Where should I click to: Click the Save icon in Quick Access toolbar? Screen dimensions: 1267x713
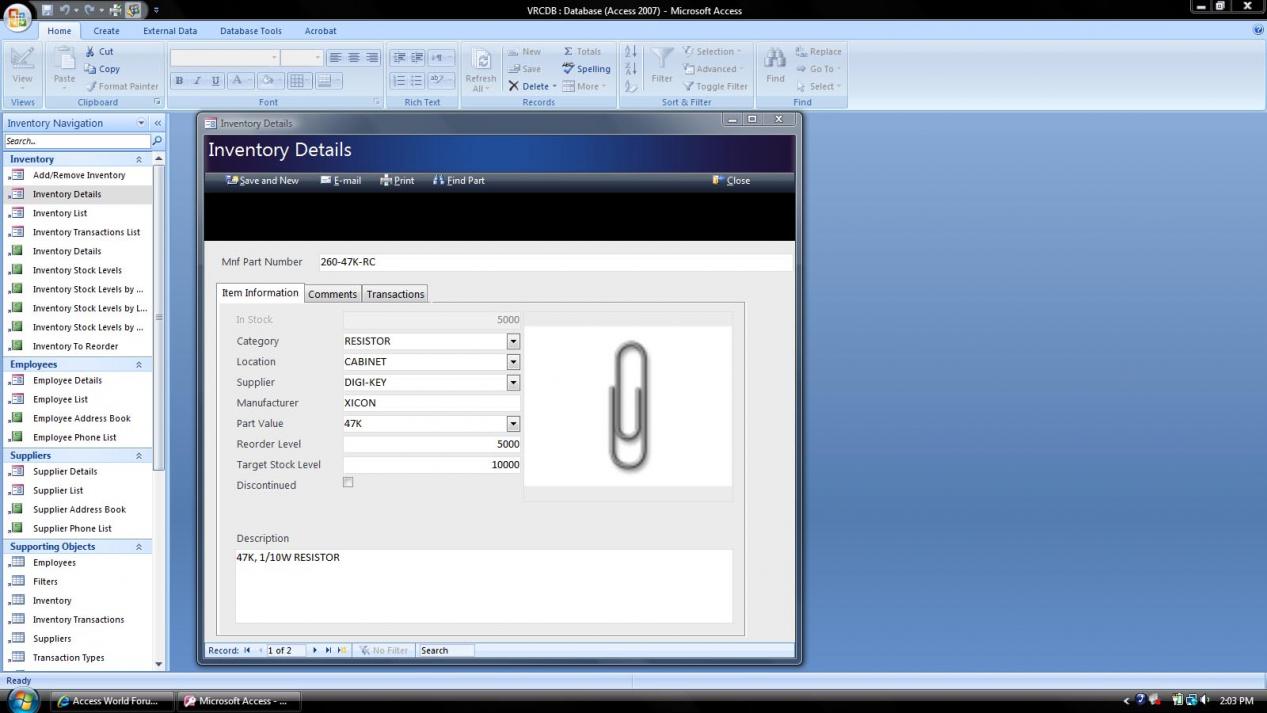[x=47, y=10]
